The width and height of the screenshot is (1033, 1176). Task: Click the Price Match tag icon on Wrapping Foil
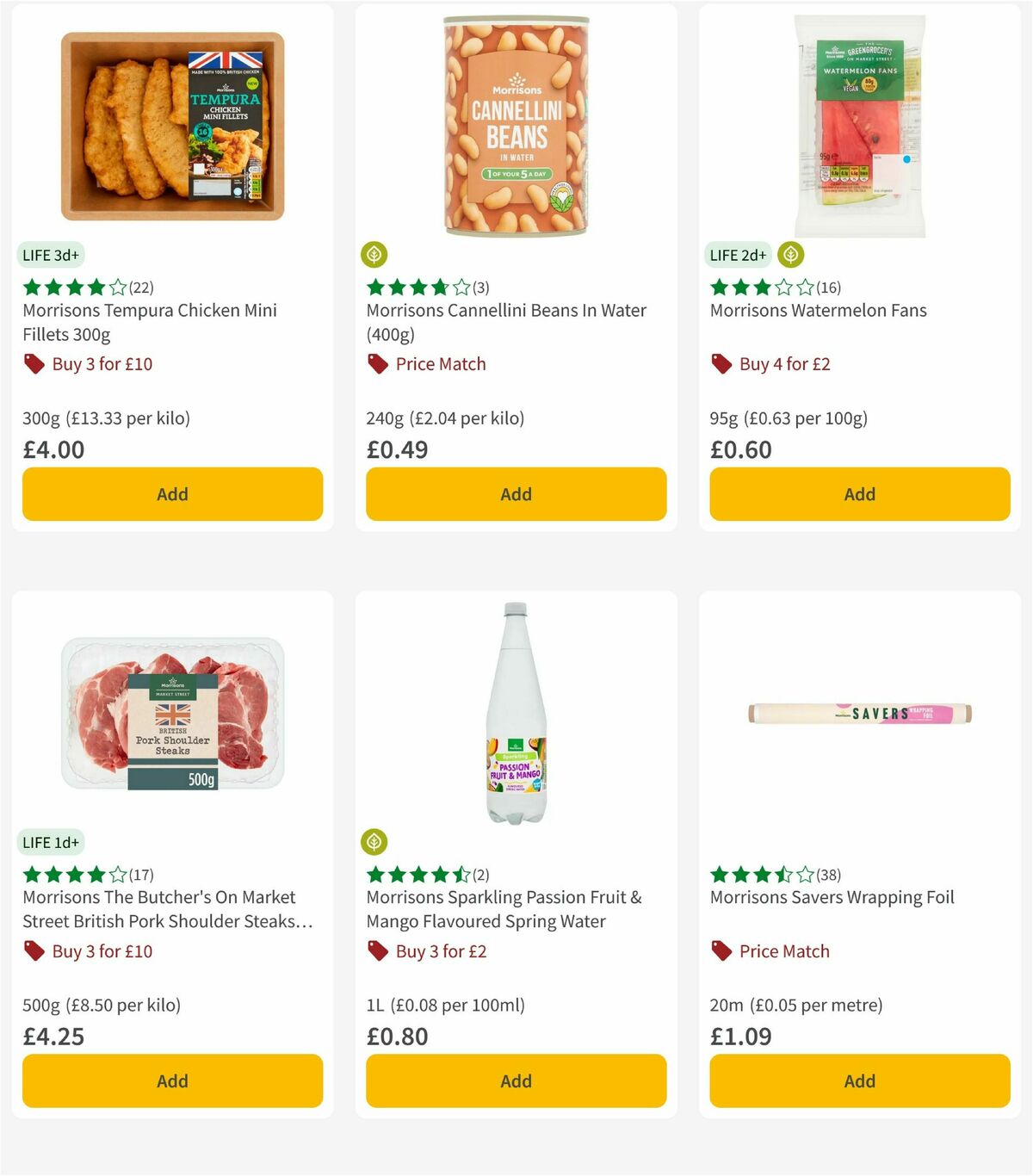721,951
